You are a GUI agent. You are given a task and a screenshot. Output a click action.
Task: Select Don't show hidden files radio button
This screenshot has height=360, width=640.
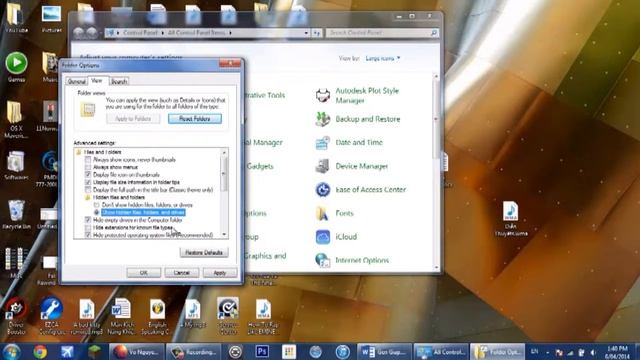tap(97, 205)
